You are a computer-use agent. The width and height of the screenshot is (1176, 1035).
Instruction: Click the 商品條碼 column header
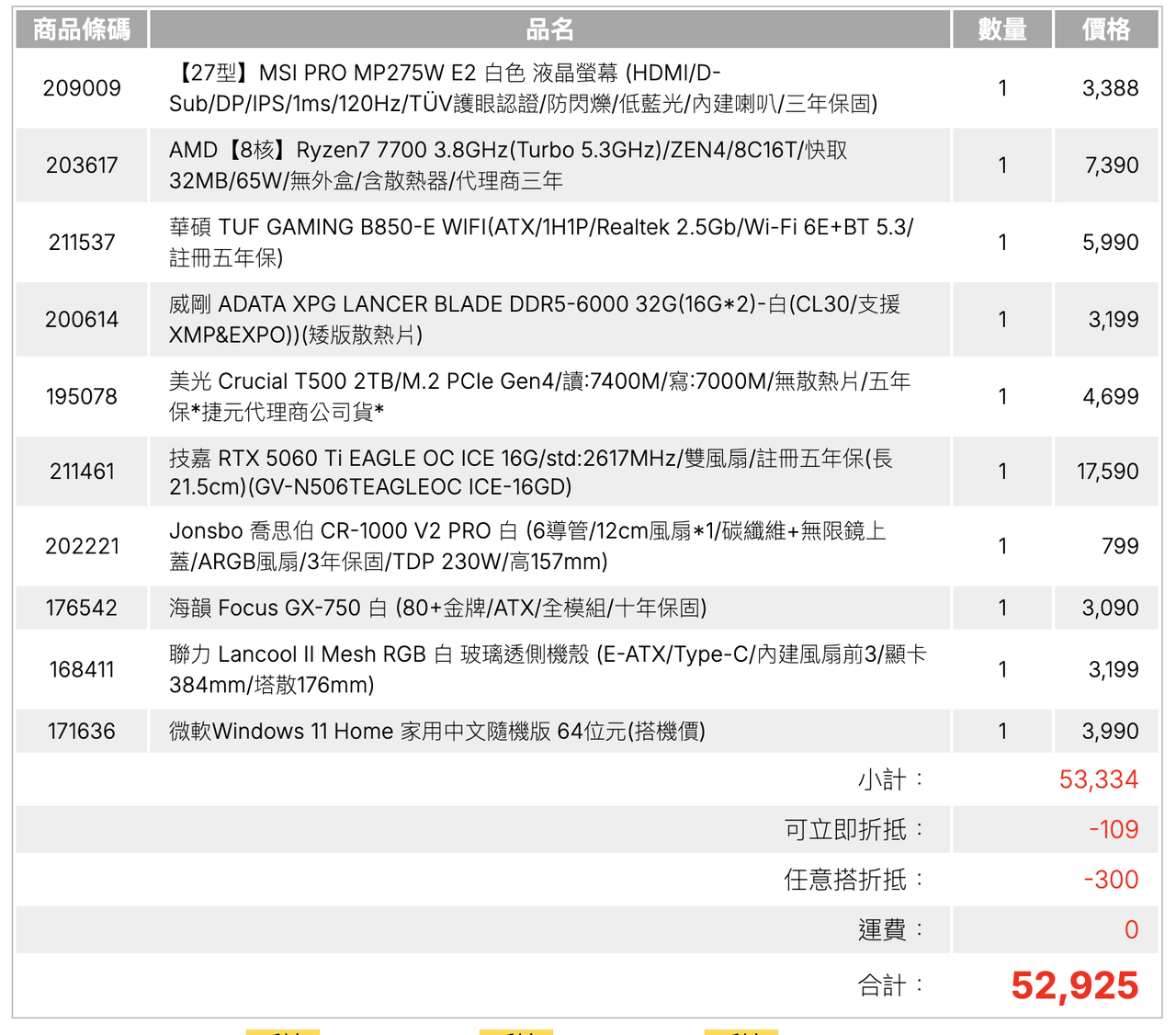tap(82, 30)
